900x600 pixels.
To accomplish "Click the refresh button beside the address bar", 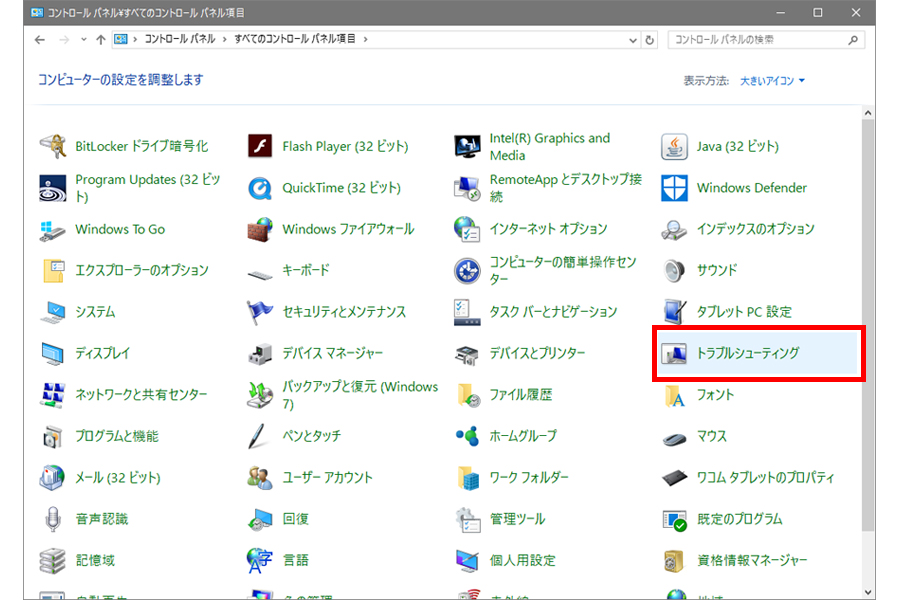I will point(650,40).
